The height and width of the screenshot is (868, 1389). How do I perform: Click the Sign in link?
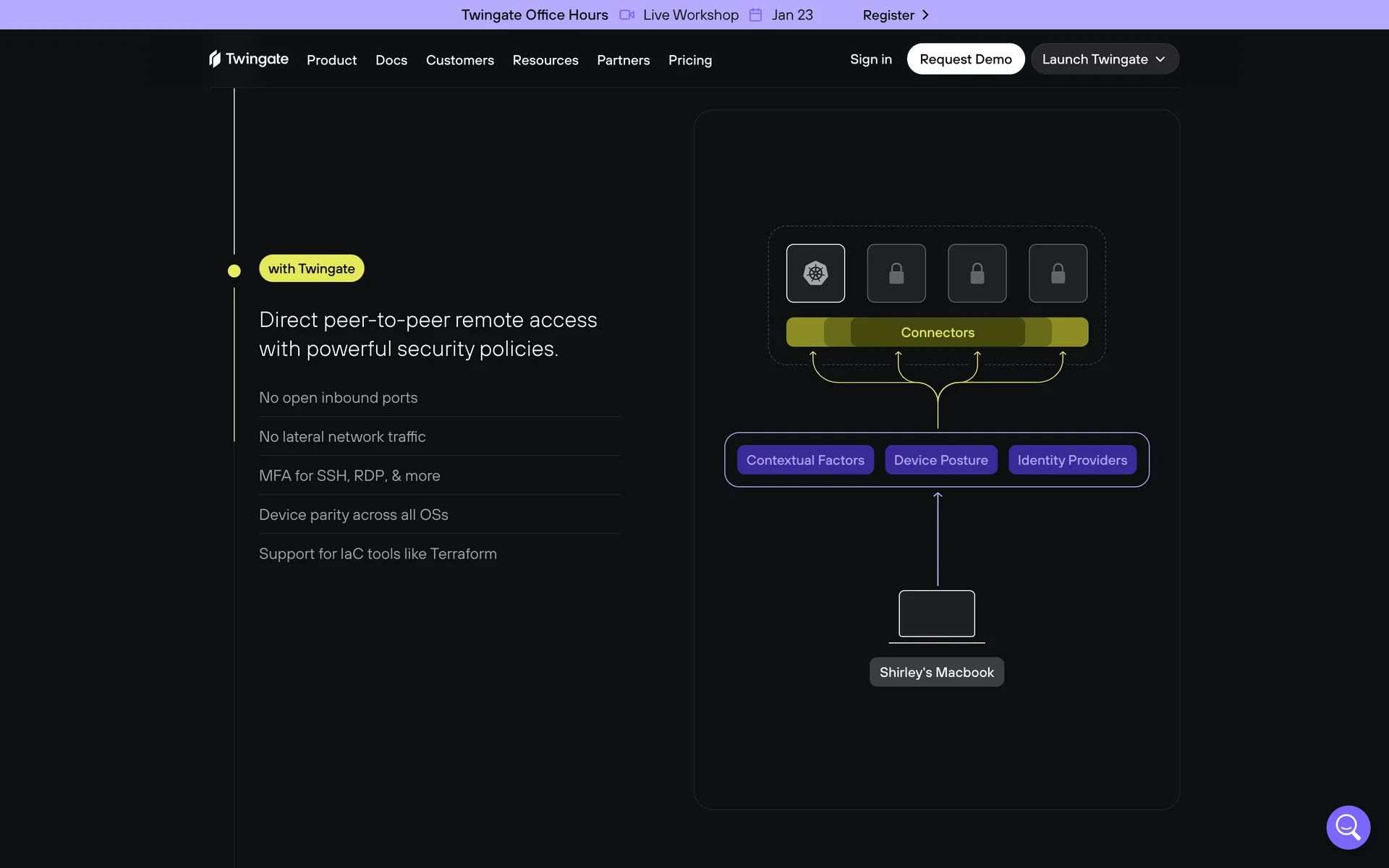click(x=870, y=59)
